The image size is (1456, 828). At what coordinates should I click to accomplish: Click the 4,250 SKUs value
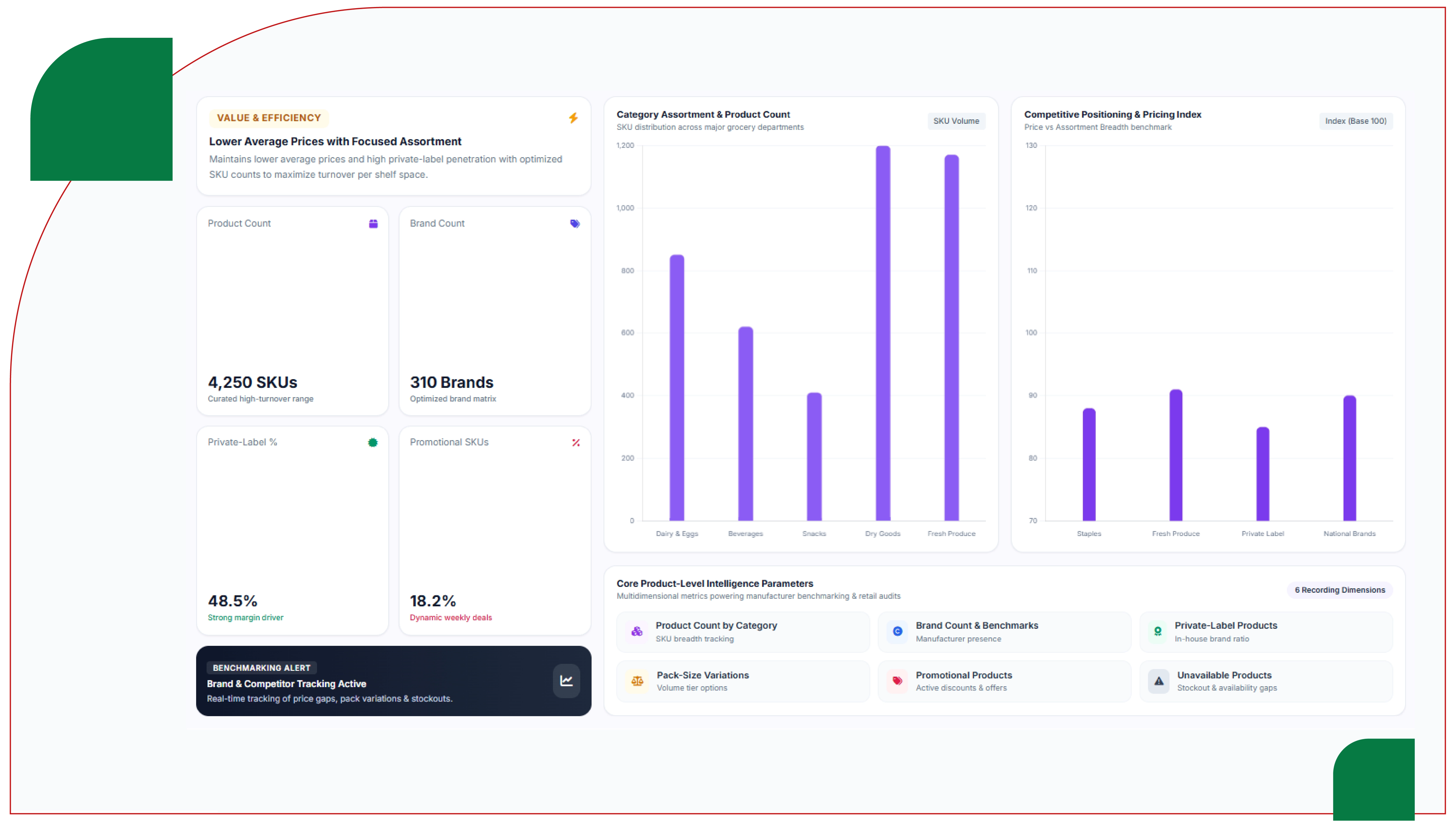(252, 382)
